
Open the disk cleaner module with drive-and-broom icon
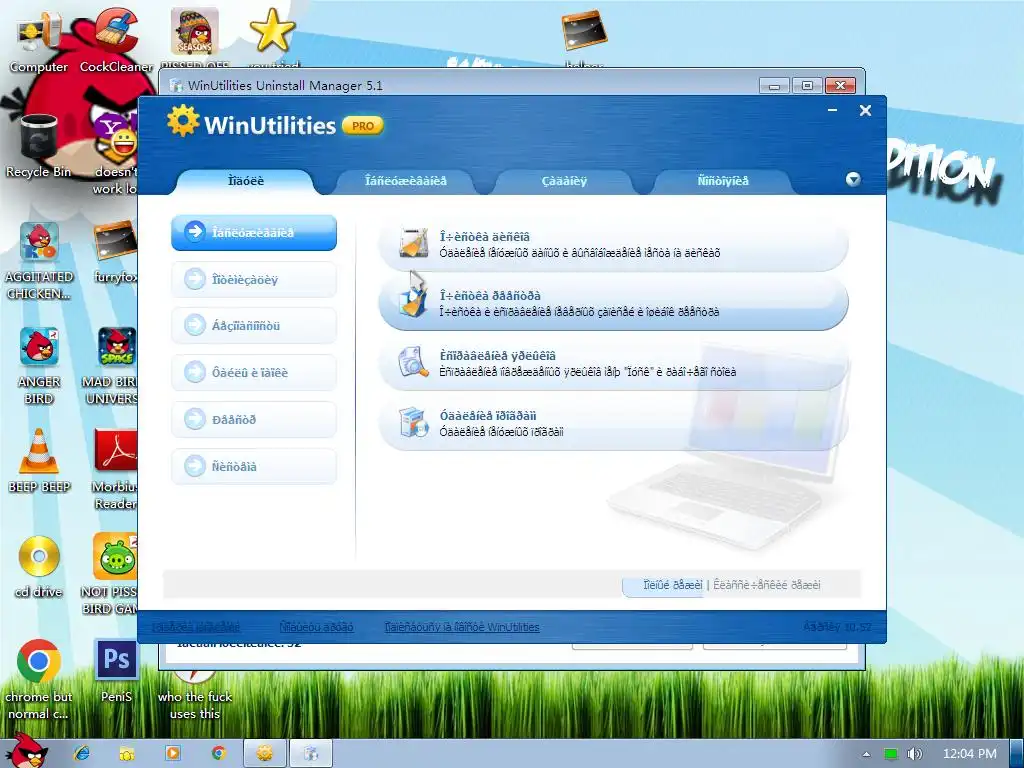click(613, 245)
